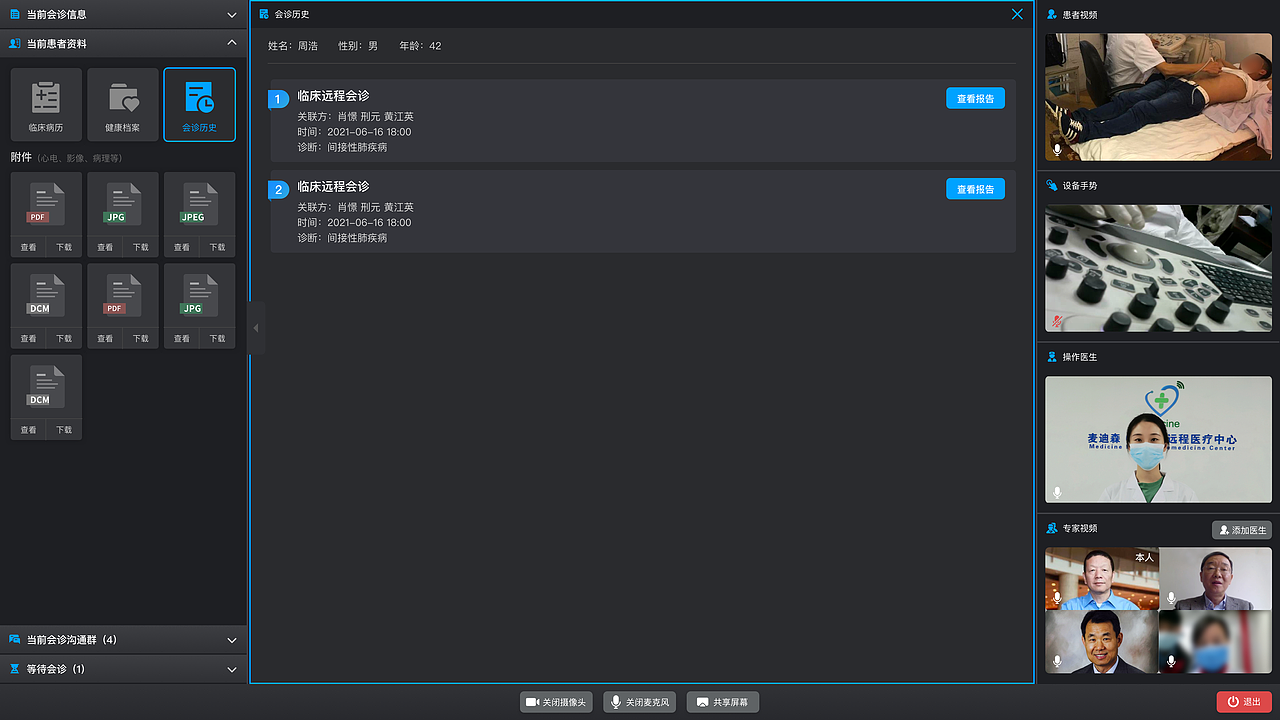Click 下载 under the second-row PDF attachment
1280x720 pixels.
(141, 338)
